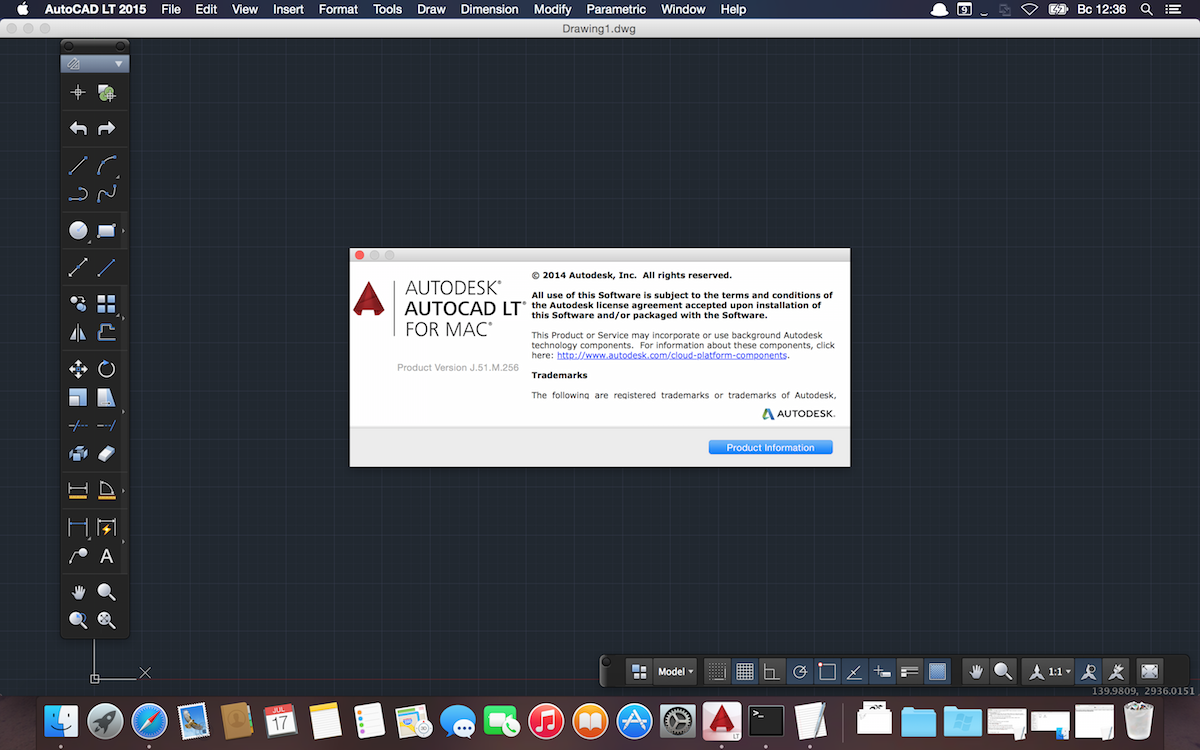Toggle Dynamic Input in the status bar
Viewport: 1200px width, 750px height.
pyautogui.click(x=881, y=672)
